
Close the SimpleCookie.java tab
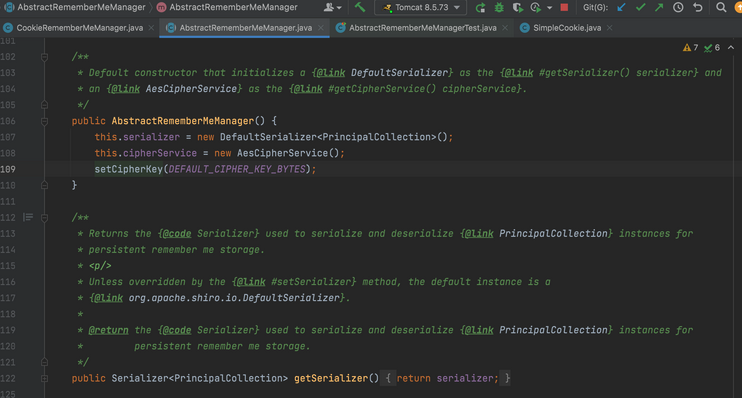click(x=610, y=28)
